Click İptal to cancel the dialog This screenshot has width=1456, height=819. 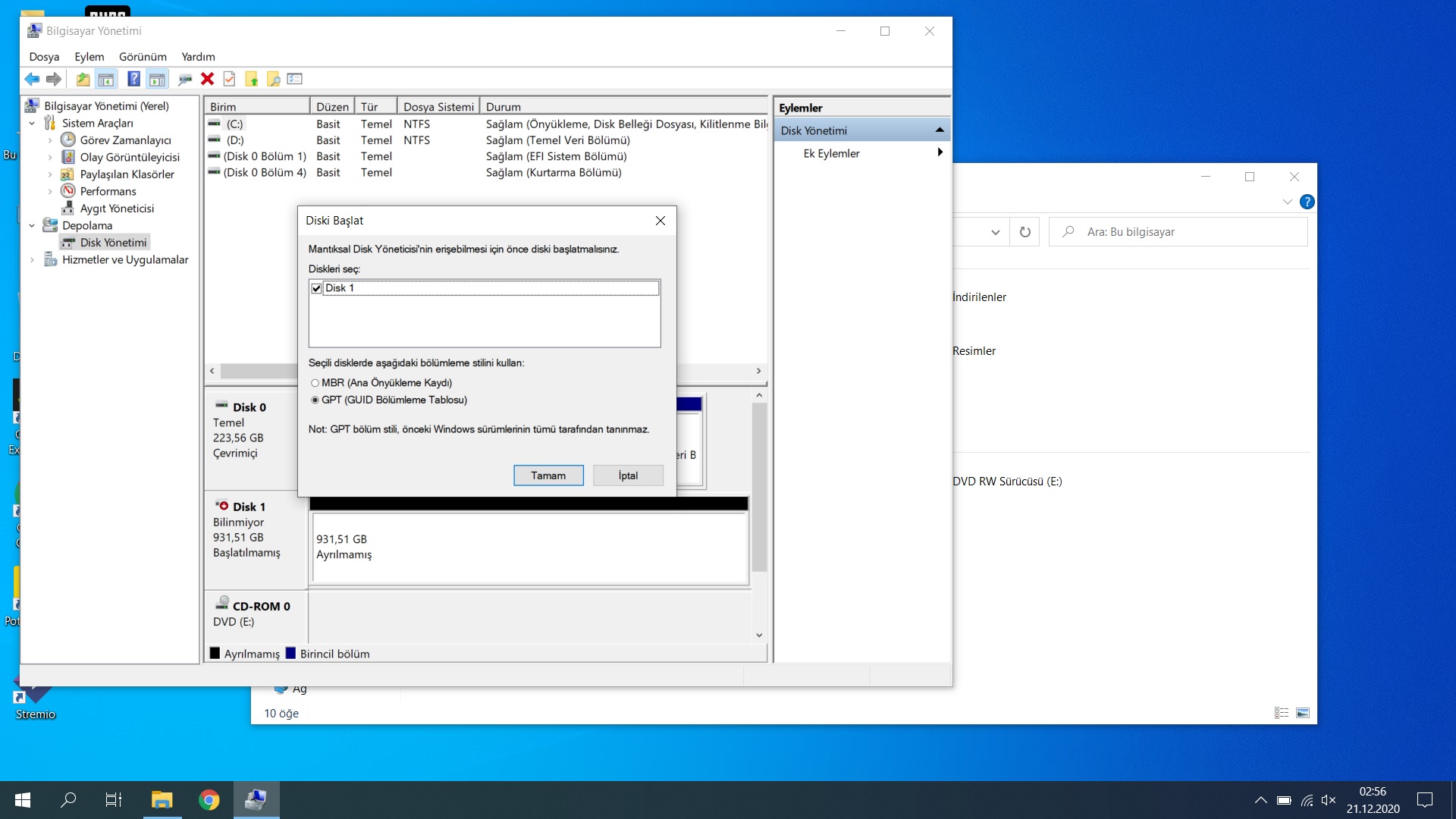(x=628, y=475)
